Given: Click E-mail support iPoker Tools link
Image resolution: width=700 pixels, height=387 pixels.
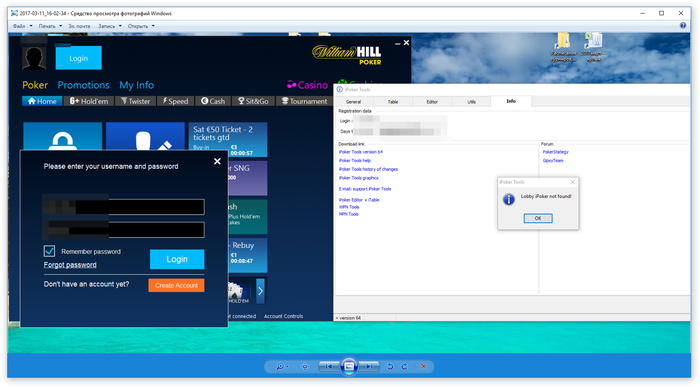Looking at the screenshot, I should (x=365, y=189).
